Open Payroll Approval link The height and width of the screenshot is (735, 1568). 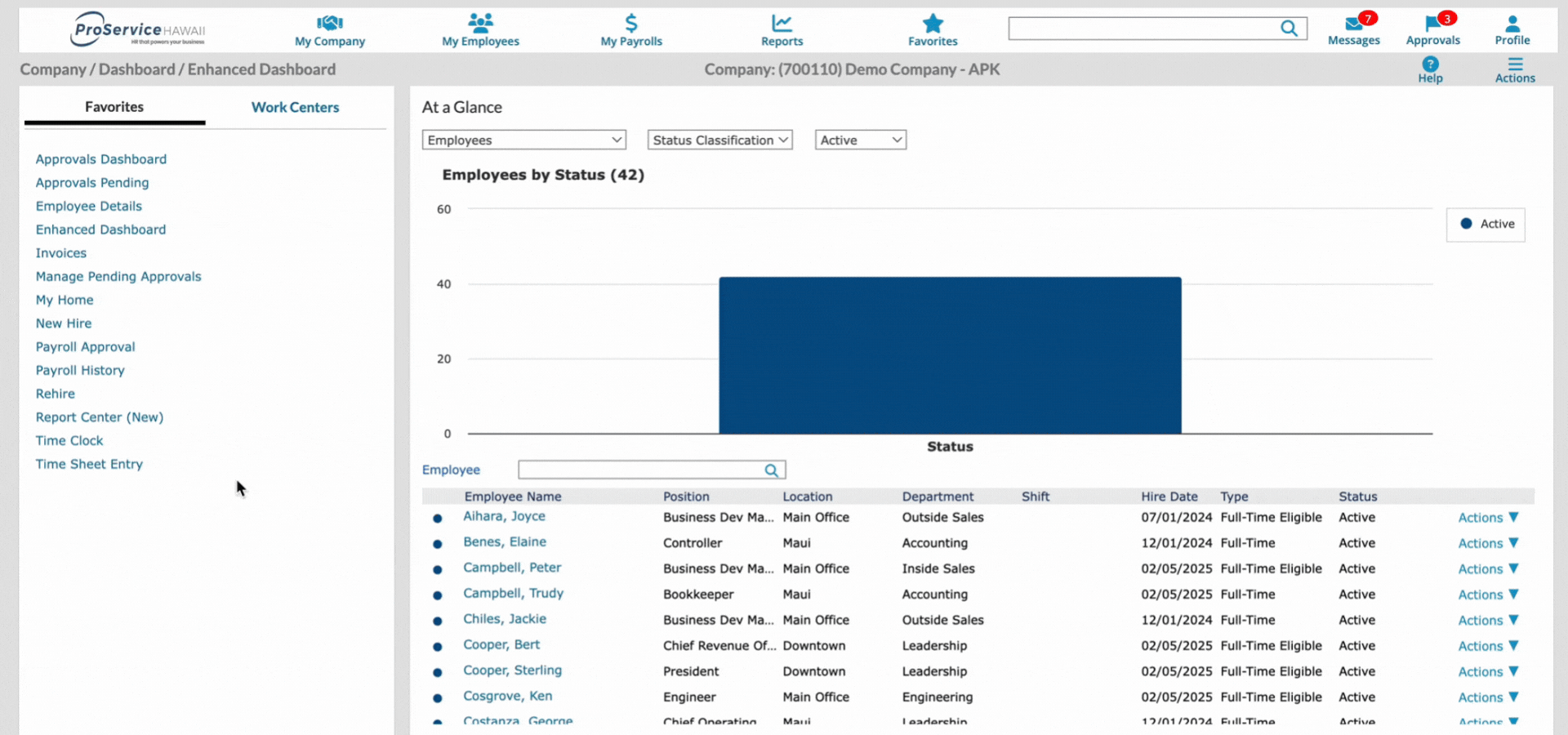(86, 347)
